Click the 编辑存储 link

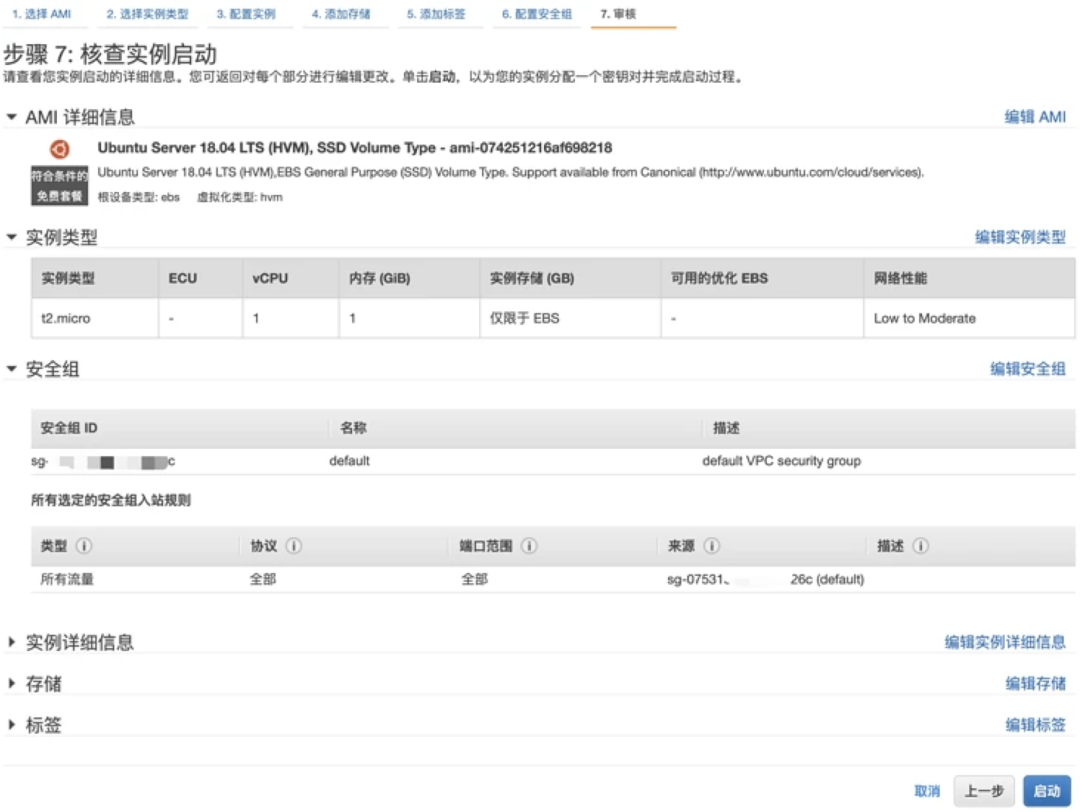pyautogui.click(x=1035, y=683)
